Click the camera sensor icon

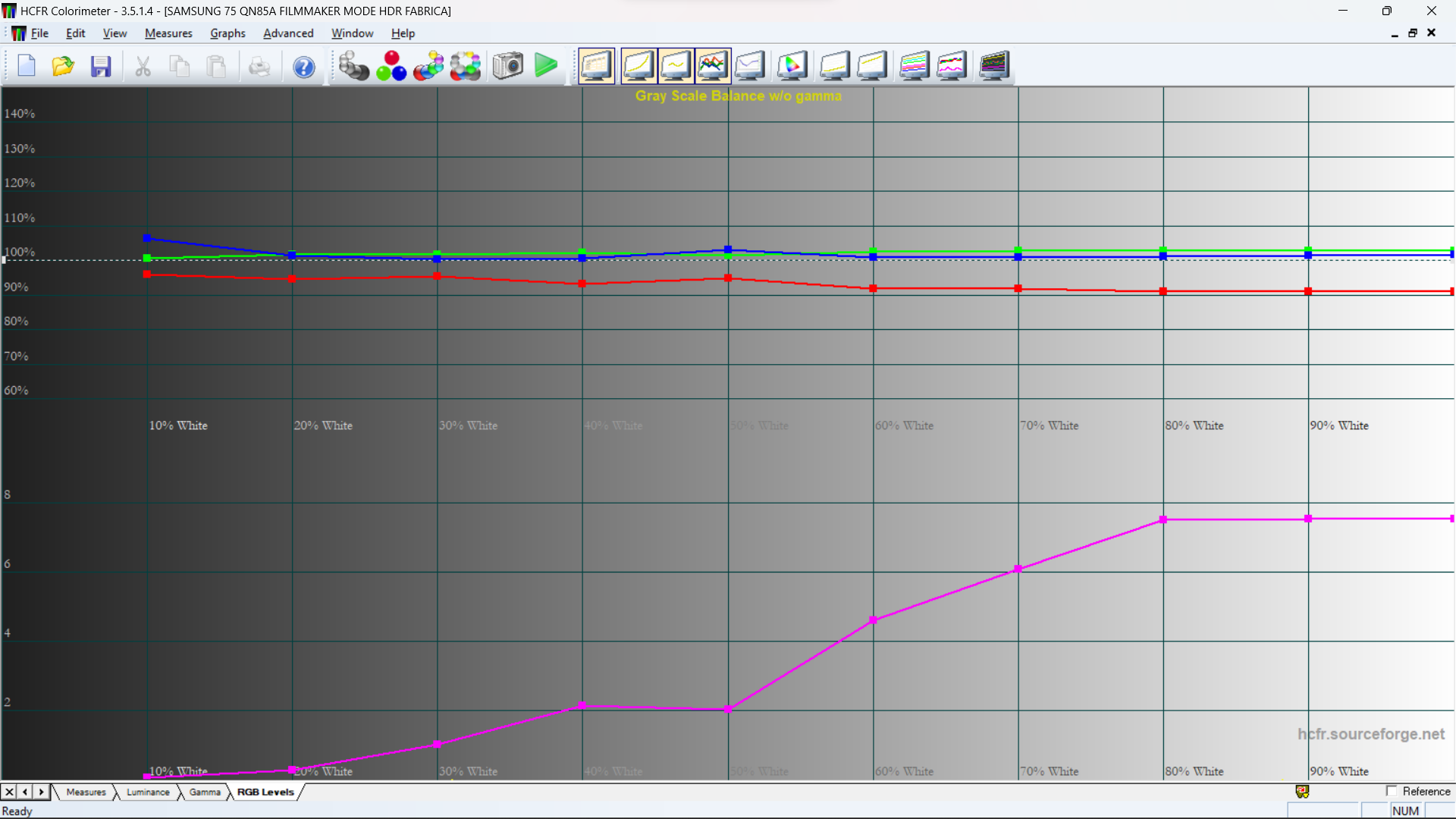pos(507,66)
